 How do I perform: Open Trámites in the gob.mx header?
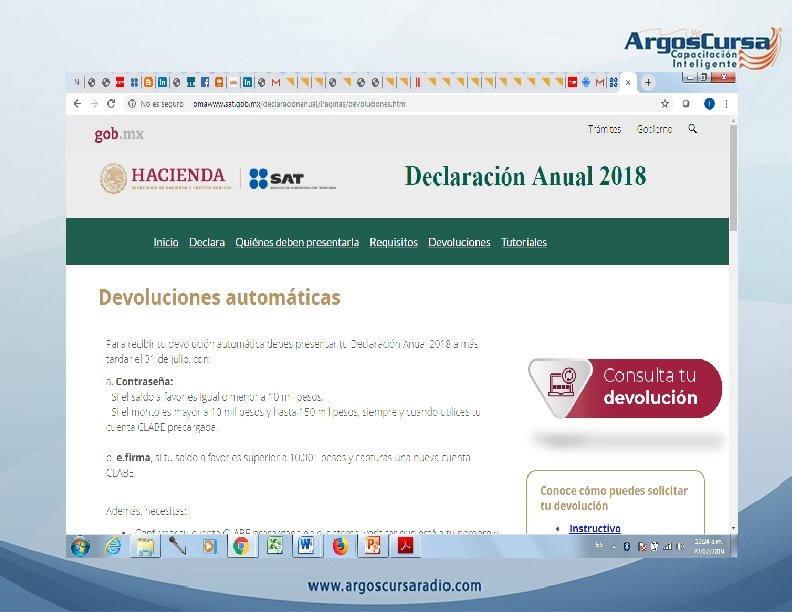[604, 129]
